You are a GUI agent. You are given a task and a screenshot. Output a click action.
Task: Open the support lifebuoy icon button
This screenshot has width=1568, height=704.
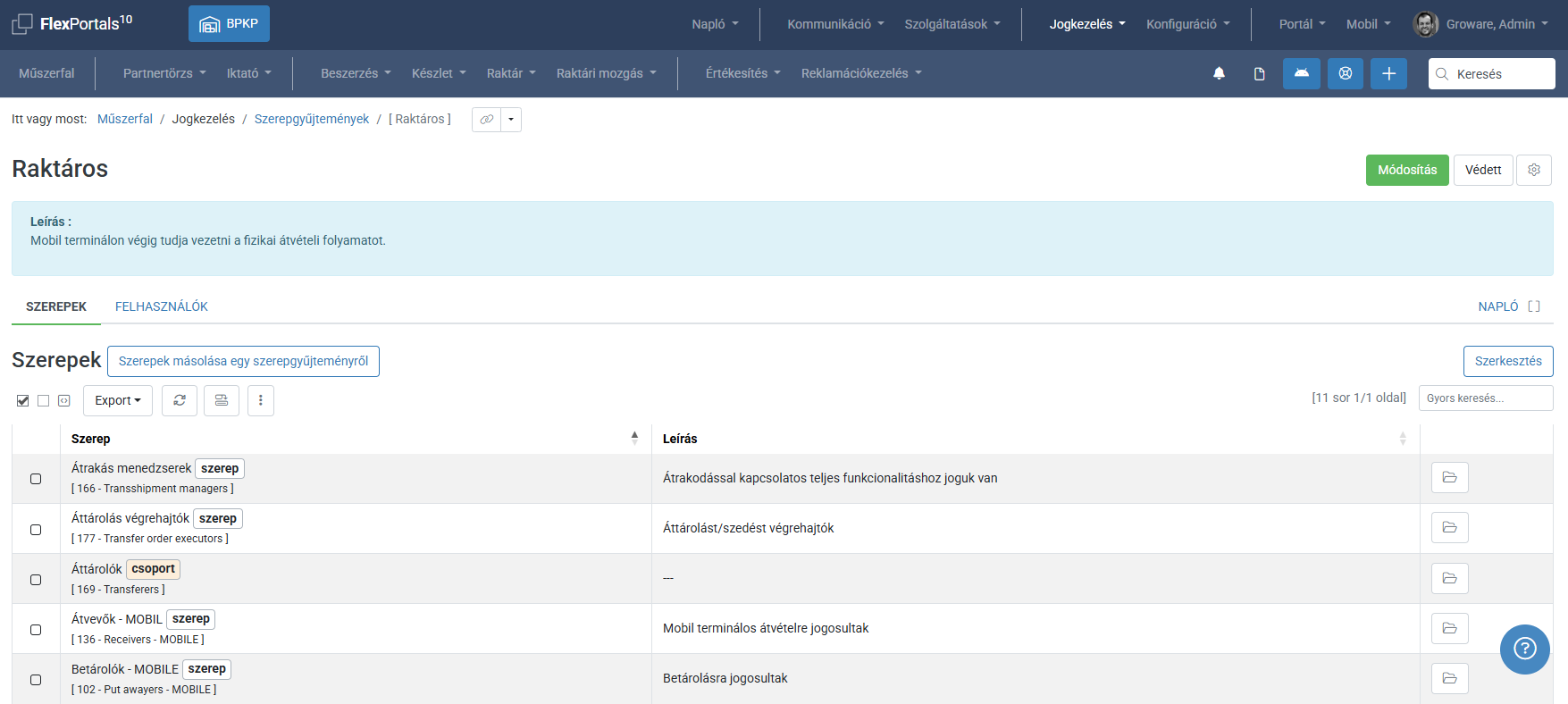coord(1346,73)
